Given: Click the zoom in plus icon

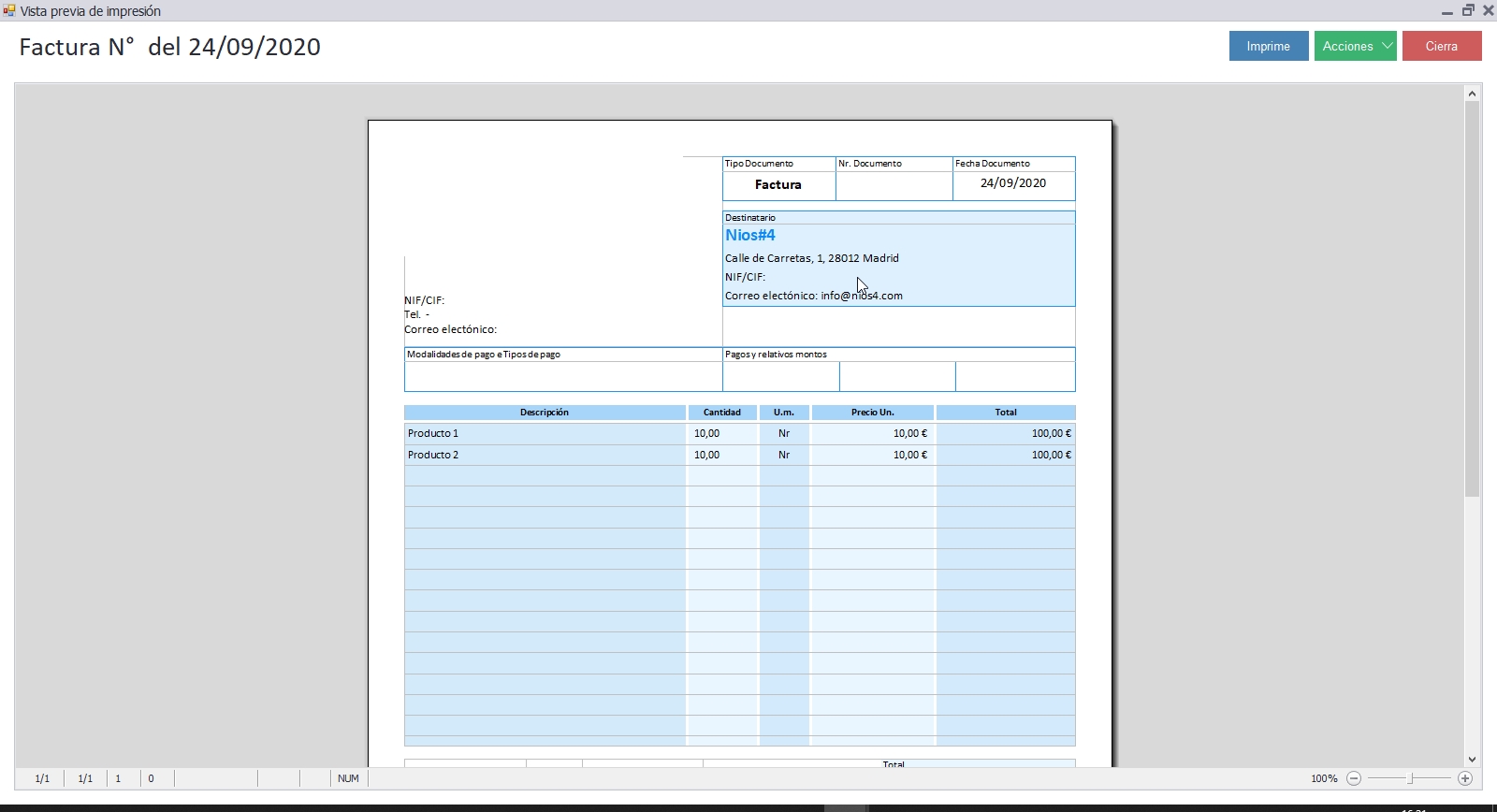Looking at the screenshot, I should [1465, 778].
